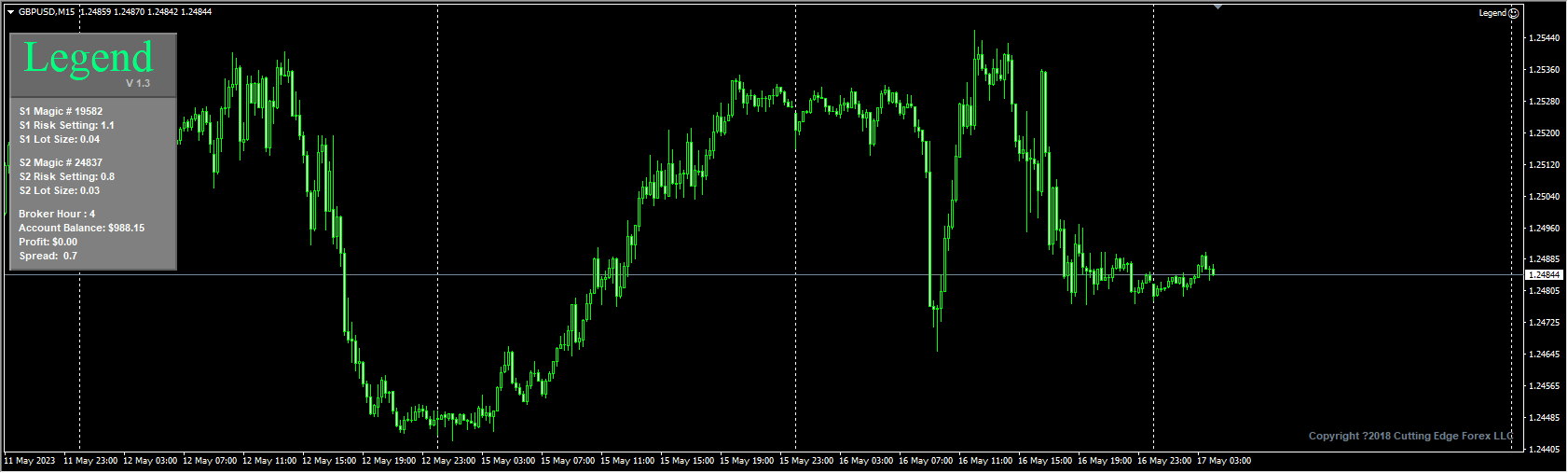Select the S2 Lot Size: 0.03 text
The width and height of the screenshot is (1568, 473).
tap(59, 190)
